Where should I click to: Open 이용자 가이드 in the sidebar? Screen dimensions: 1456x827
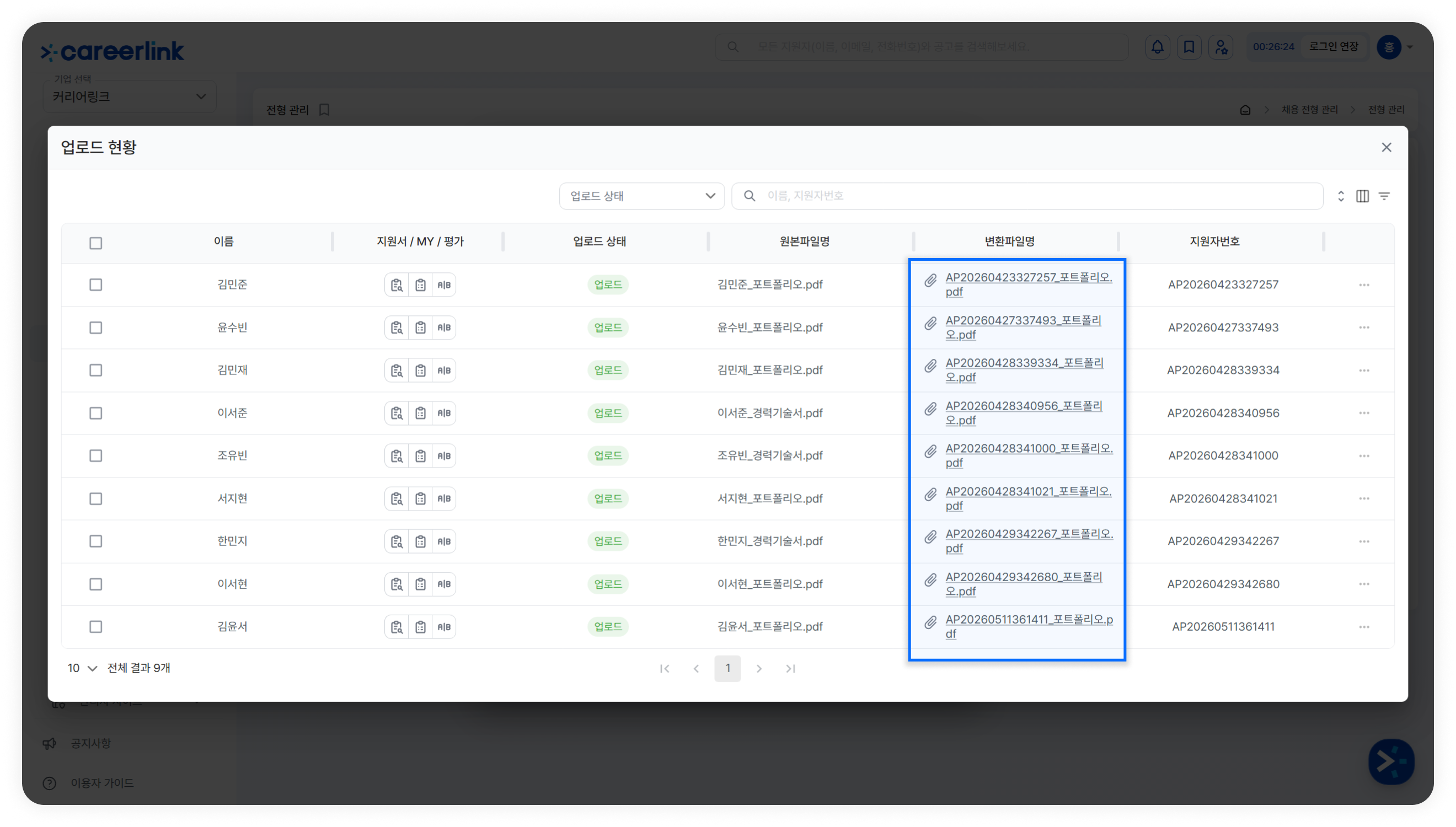click(x=101, y=783)
